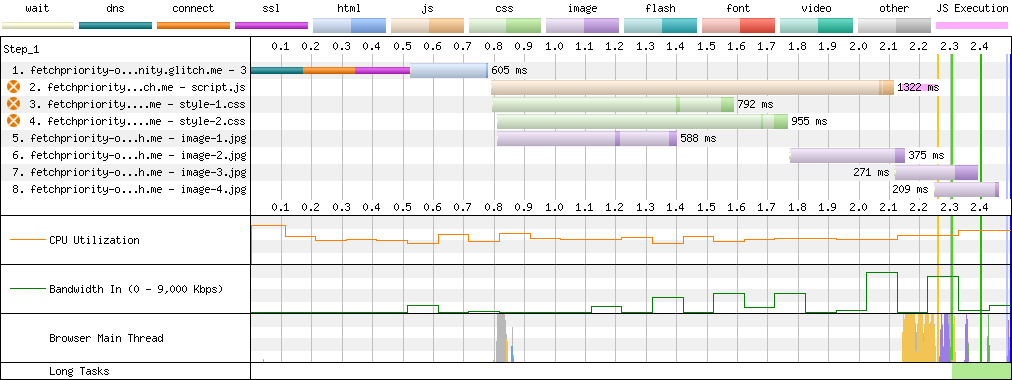1012x380 pixels.
Task: Select the connect legend color swatch
Action: (194, 26)
